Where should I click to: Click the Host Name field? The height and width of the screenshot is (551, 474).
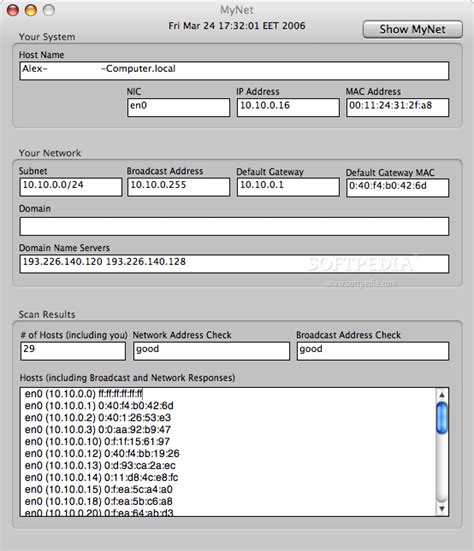tap(234, 71)
